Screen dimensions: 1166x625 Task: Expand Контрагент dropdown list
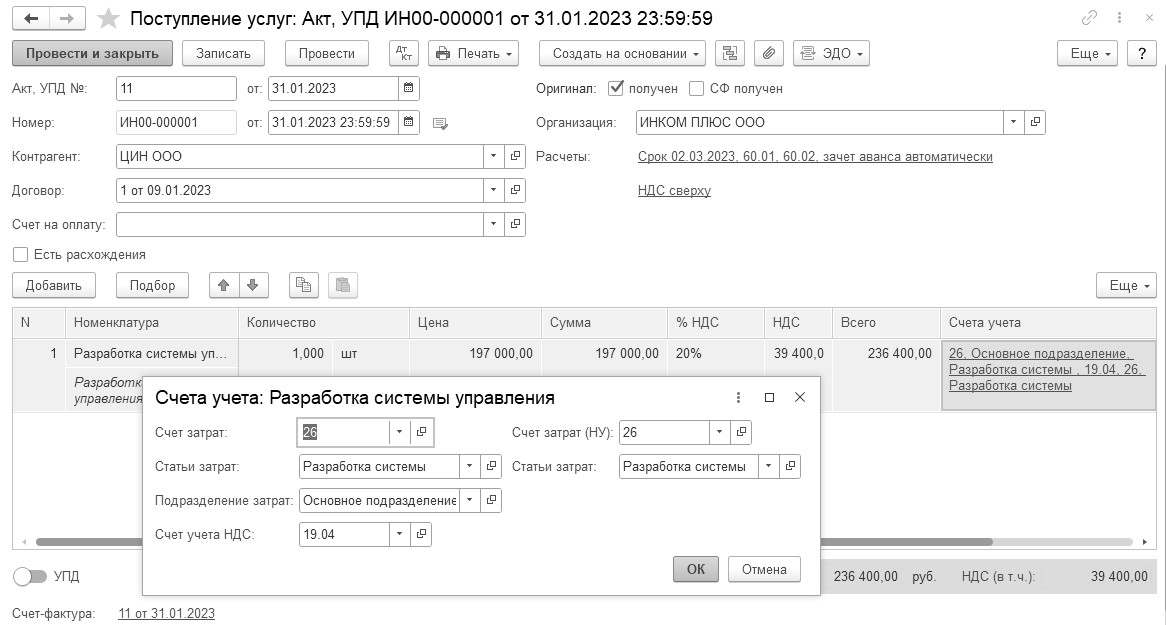494,156
